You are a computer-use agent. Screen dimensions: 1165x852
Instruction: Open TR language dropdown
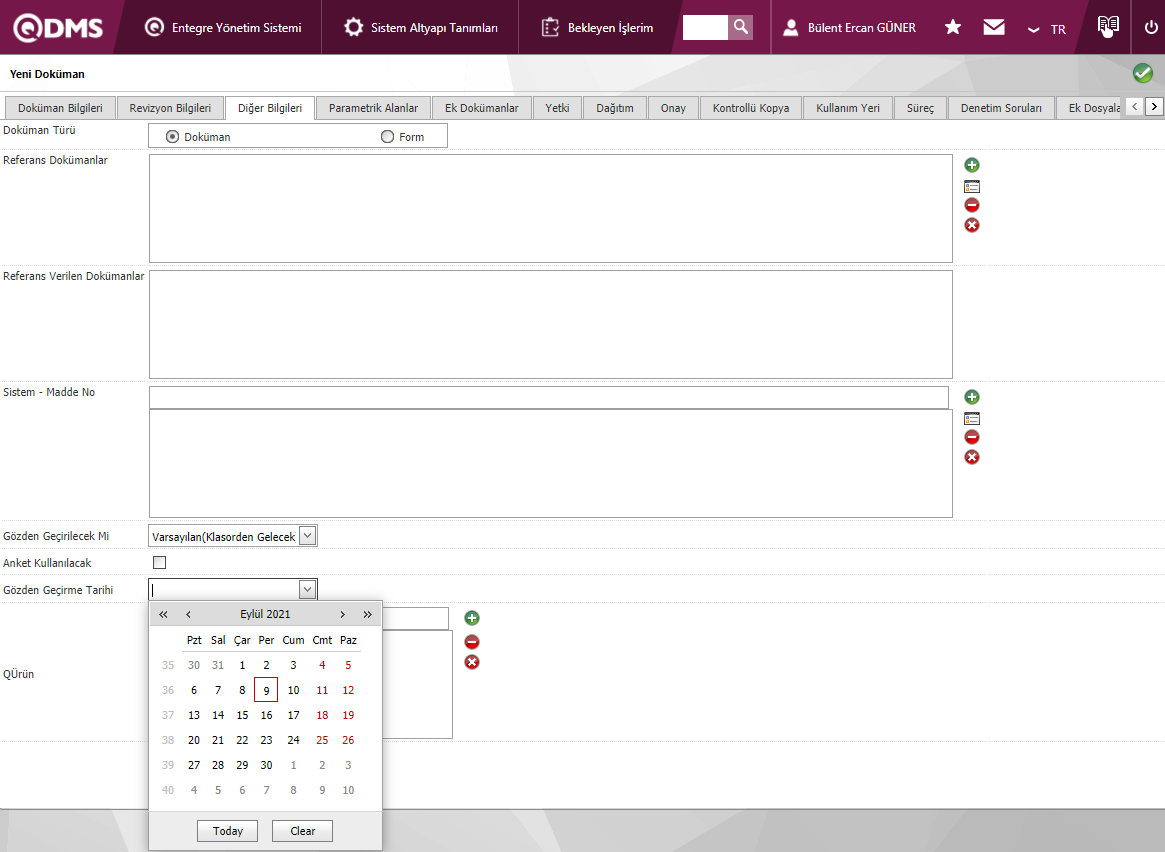(1047, 29)
